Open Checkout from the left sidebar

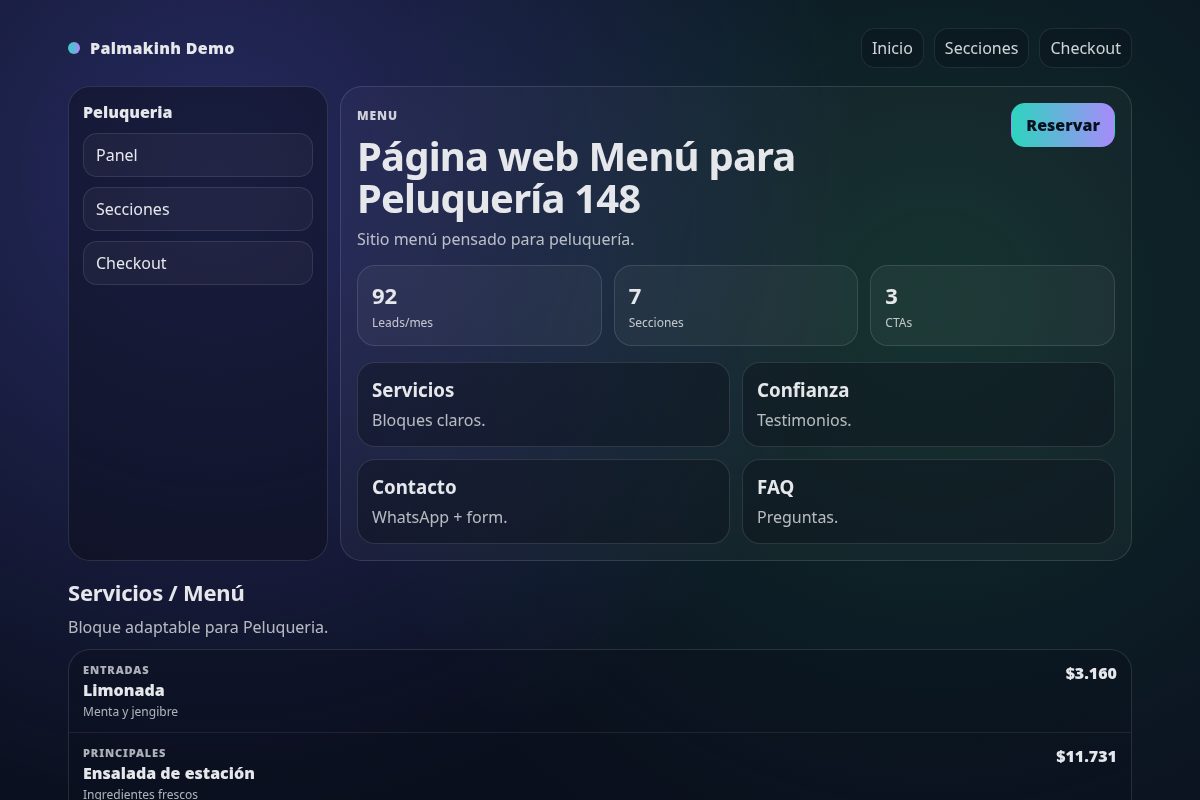tap(197, 263)
